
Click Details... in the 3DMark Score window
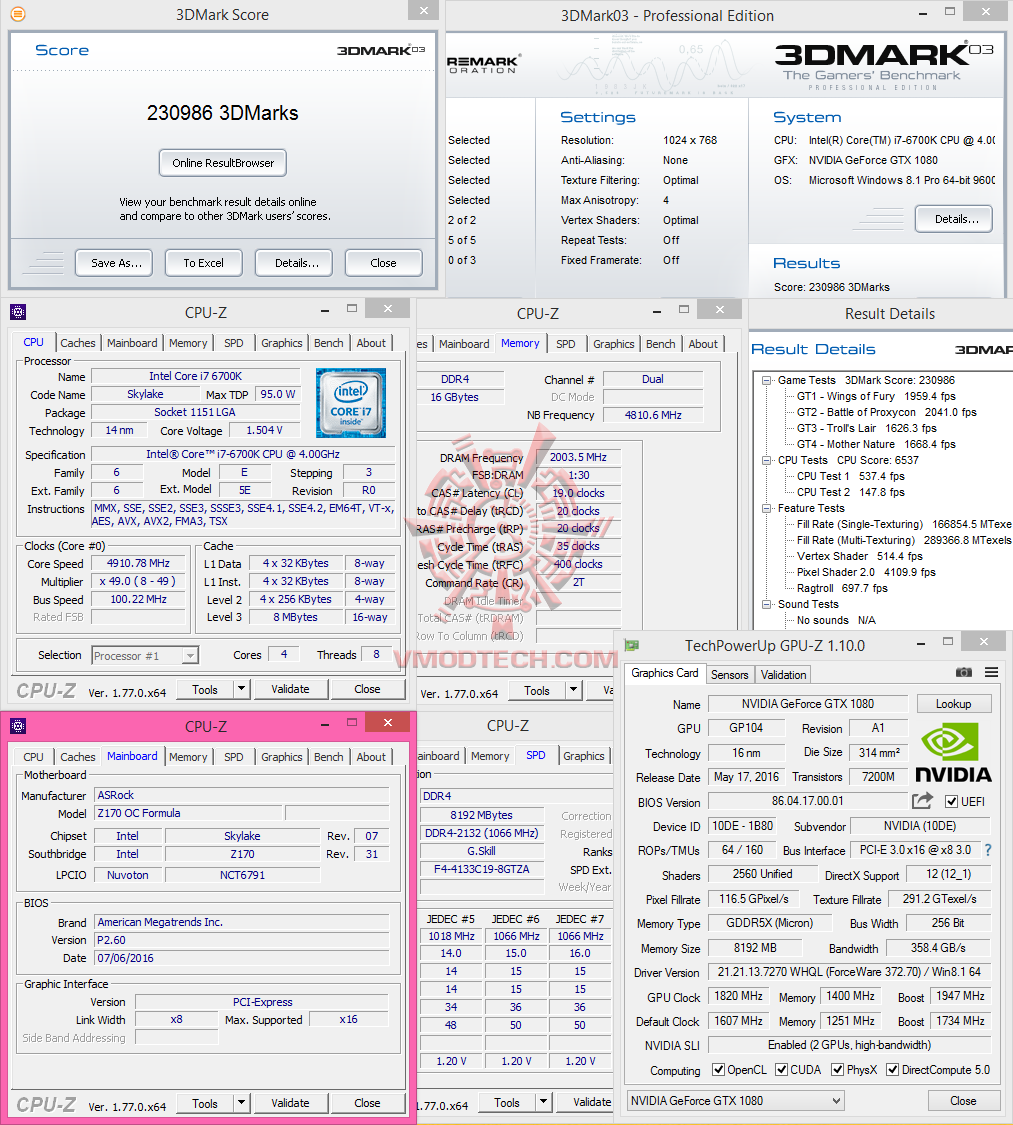pyautogui.click(x=294, y=263)
